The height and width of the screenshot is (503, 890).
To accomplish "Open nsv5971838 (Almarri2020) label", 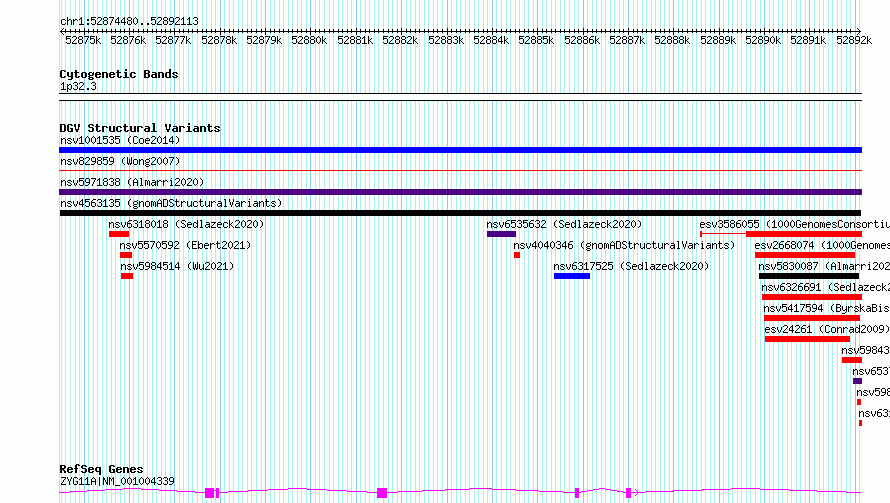I will pos(132,182).
